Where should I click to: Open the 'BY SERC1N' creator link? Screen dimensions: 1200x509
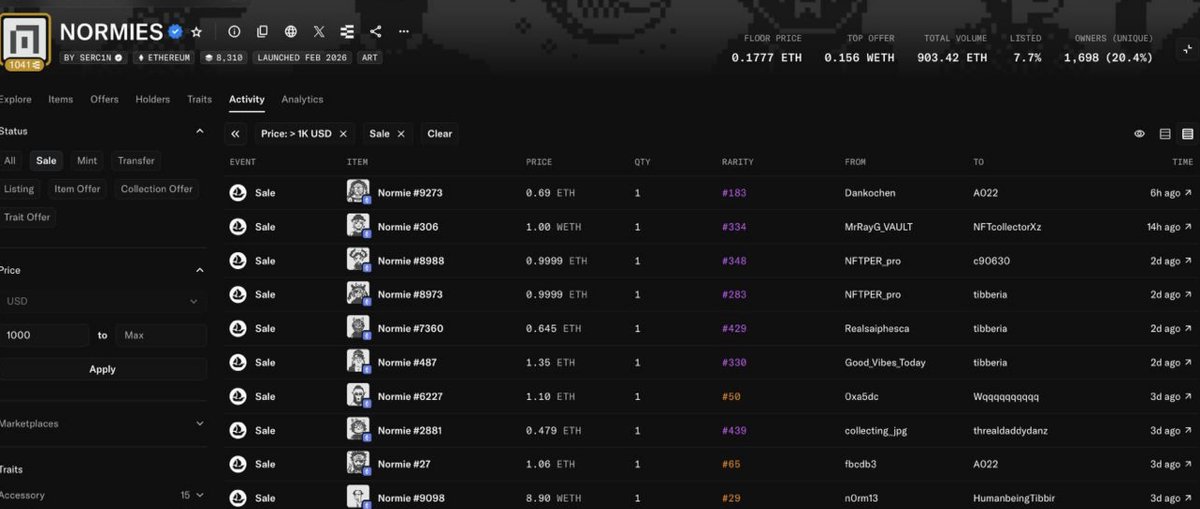click(93, 58)
